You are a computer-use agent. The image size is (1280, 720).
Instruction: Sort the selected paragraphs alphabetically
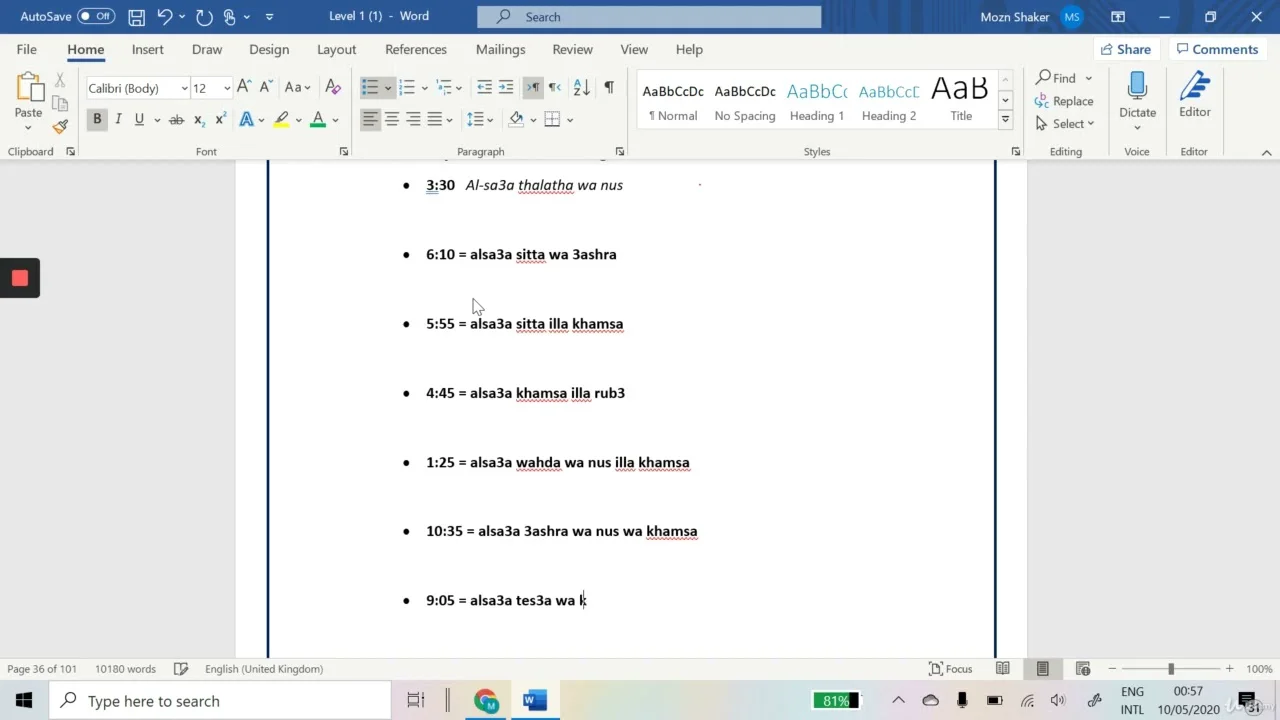tap(582, 88)
